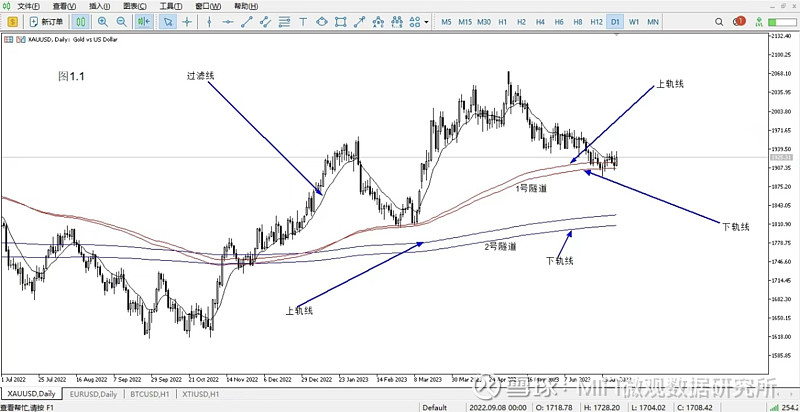Click the 过滤线 chart label
The image size is (800, 412).
pos(201,75)
